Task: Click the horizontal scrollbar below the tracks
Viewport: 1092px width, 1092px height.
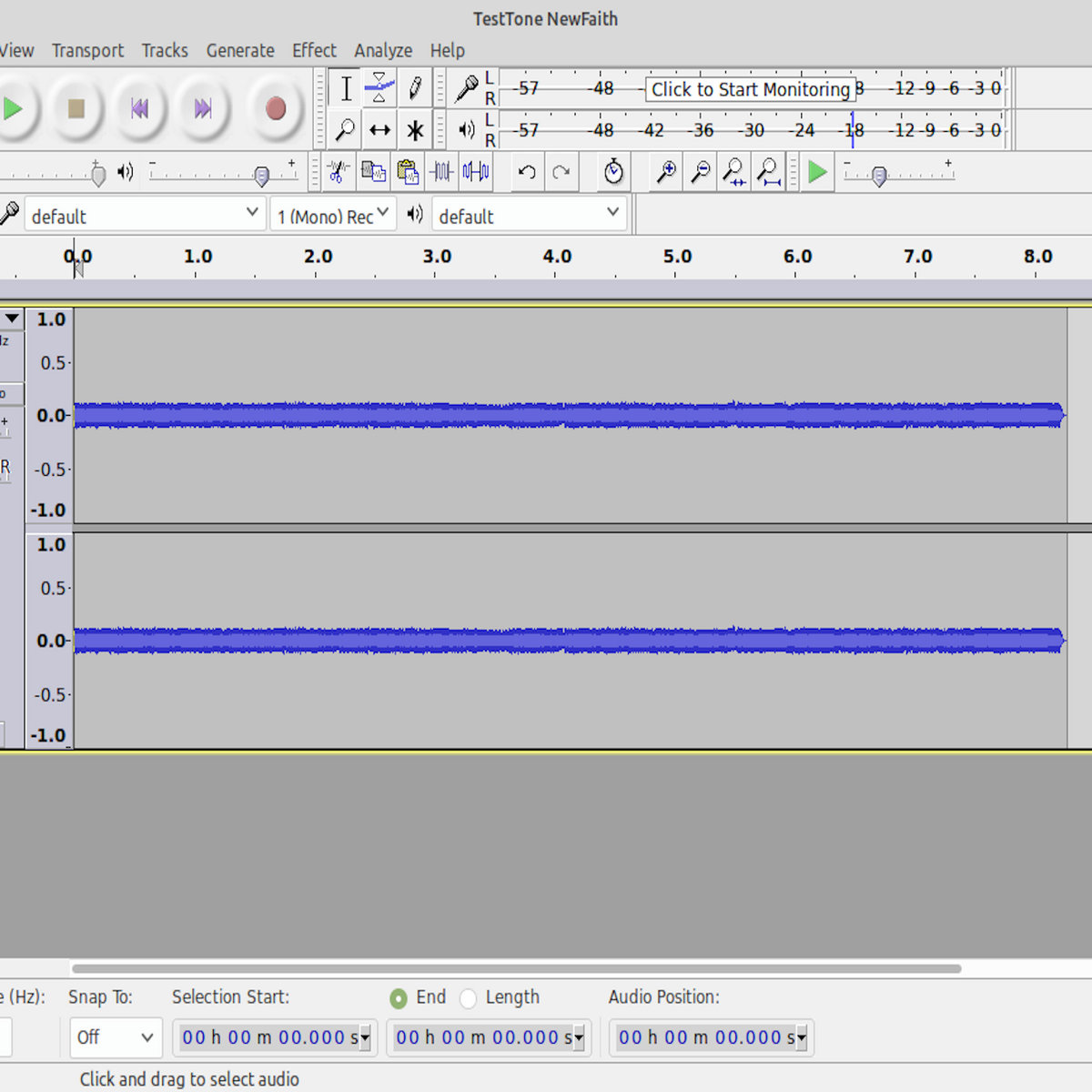Action: coord(516,968)
